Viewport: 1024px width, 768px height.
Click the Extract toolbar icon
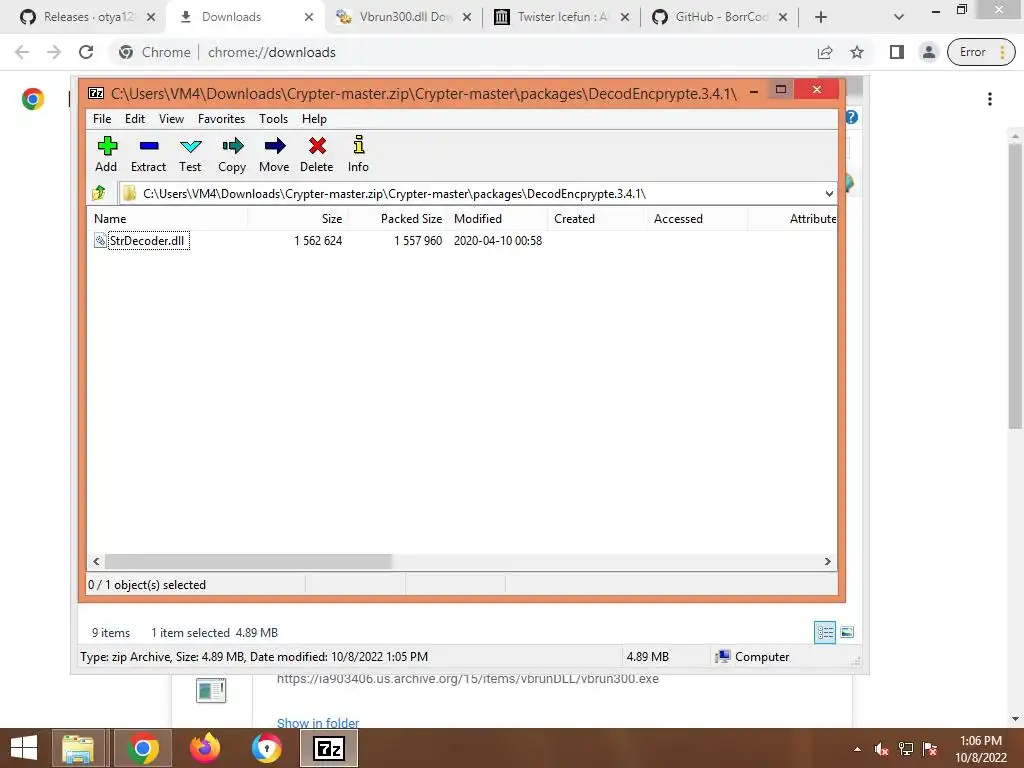148,154
